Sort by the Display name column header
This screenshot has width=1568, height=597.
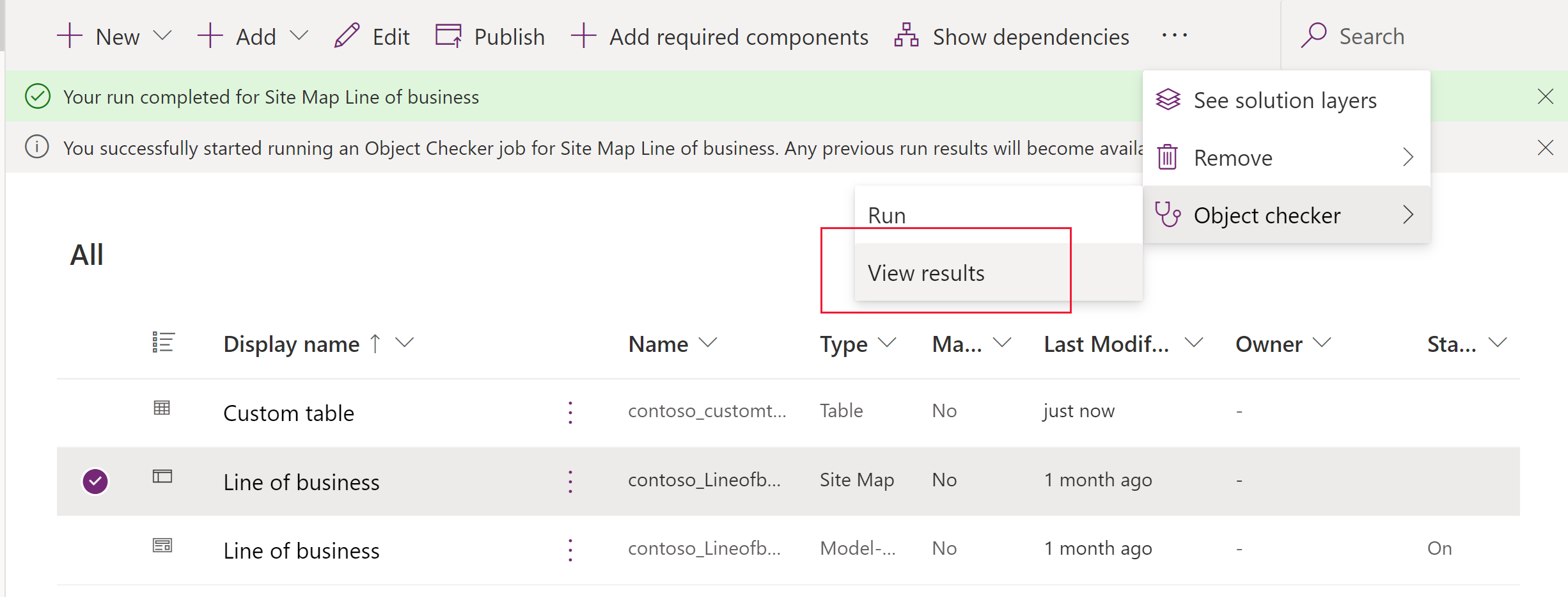pos(290,343)
